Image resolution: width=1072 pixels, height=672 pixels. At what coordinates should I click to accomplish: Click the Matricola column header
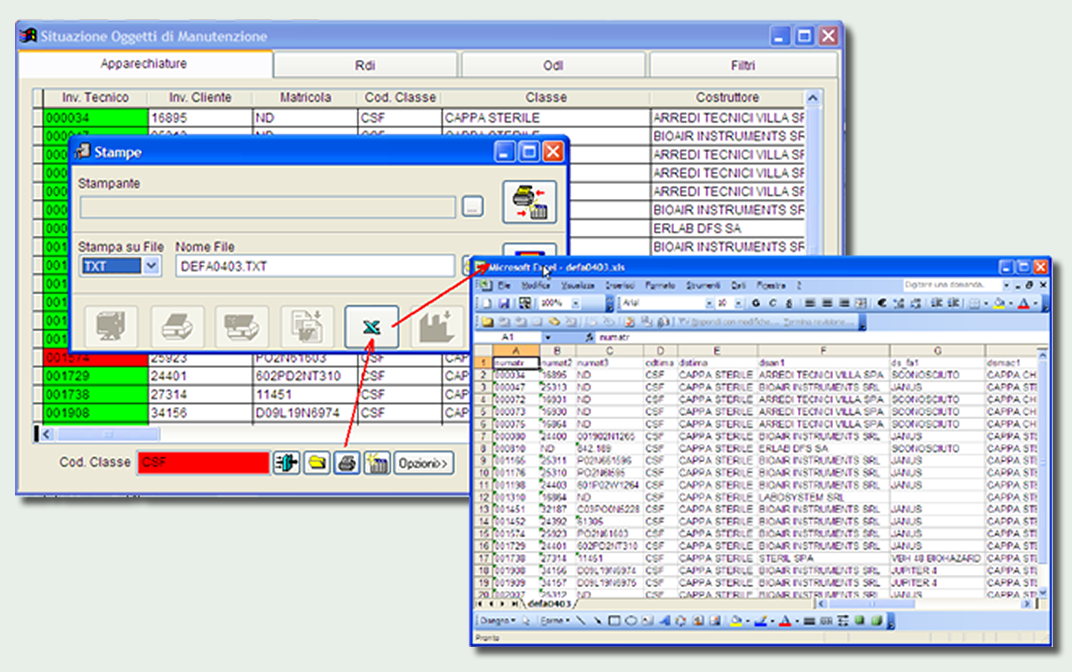(305, 98)
